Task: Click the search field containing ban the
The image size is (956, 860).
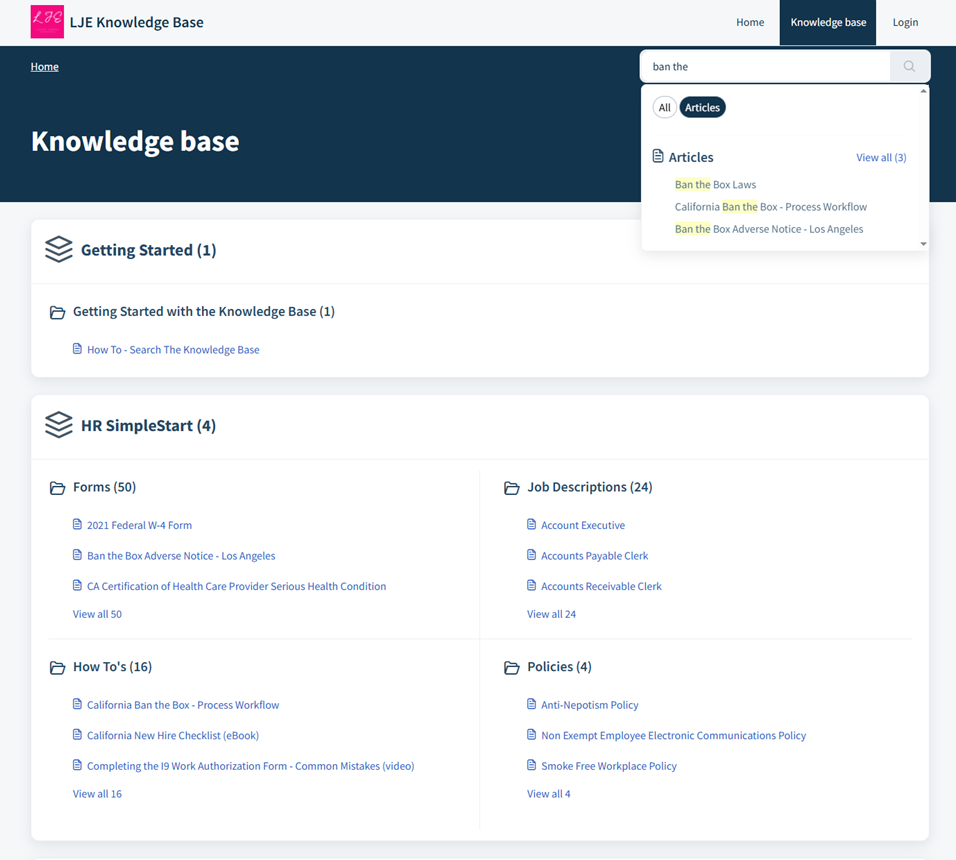Action: click(x=765, y=66)
